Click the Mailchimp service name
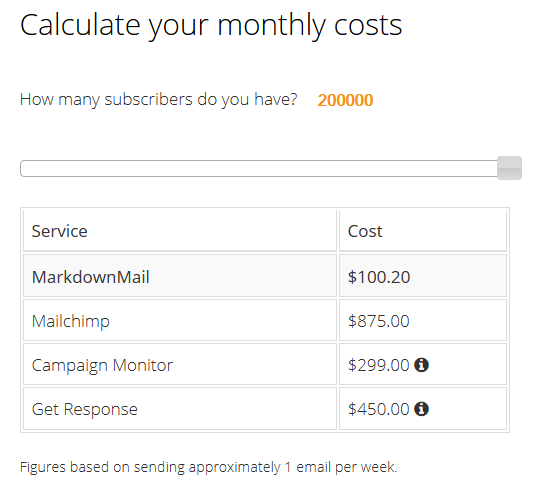553x495 pixels. click(x=71, y=321)
